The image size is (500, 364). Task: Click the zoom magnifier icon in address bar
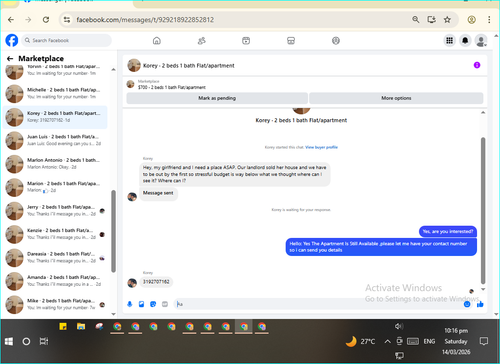coord(416,19)
